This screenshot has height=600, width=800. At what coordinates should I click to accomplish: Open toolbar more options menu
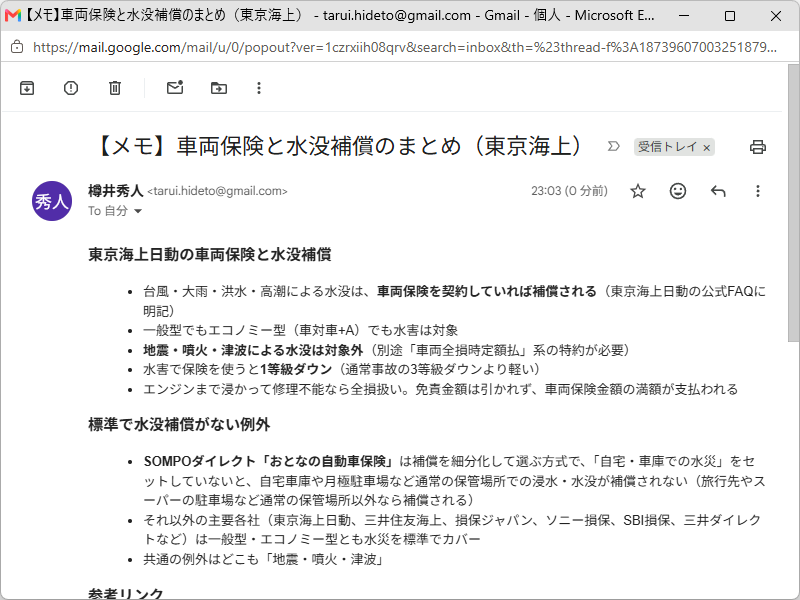(x=259, y=88)
